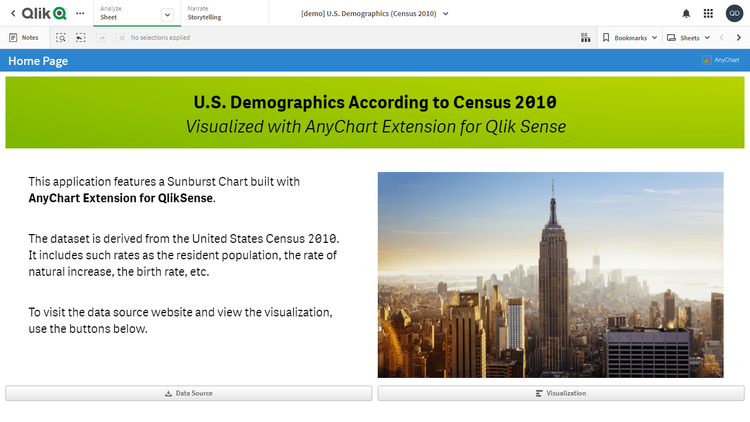Open the three-dot navigation menu
The width and height of the screenshot is (750, 422).
tap(80, 13)
